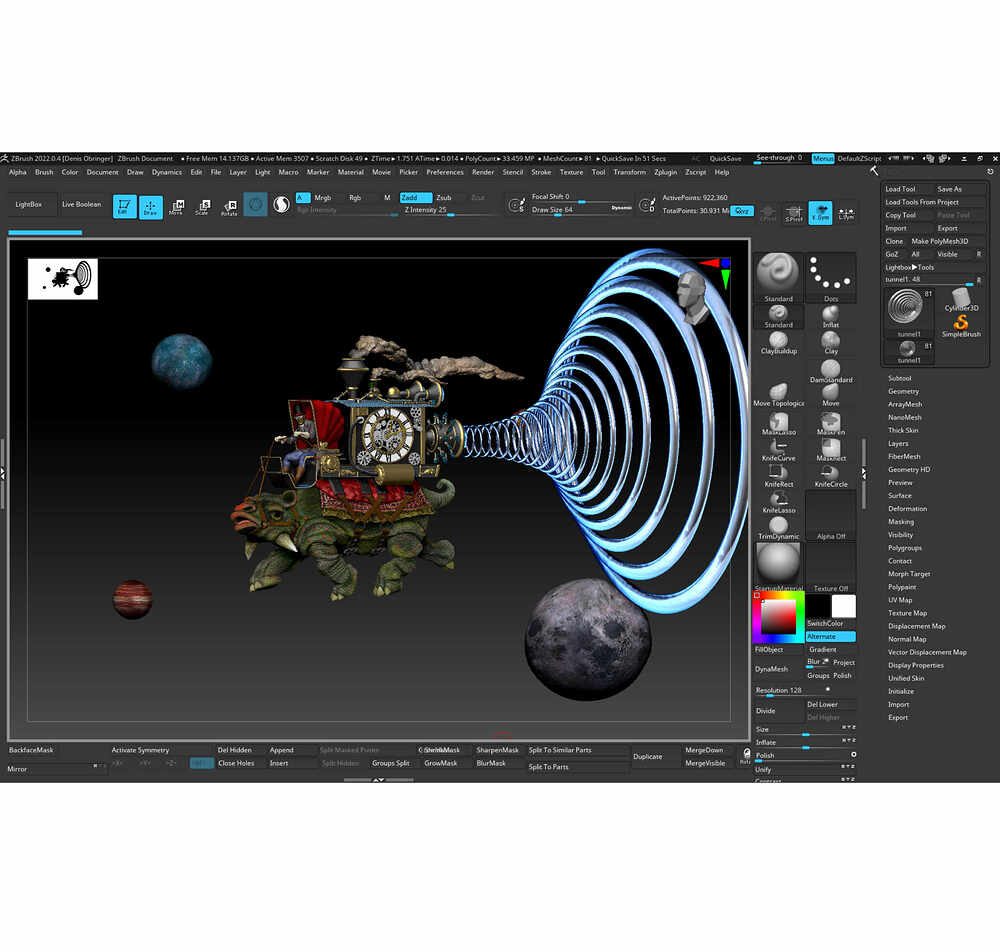Select the KnifeCurve brush
1000x952 pixels.
pyautogui.click(x=778, y=450)
